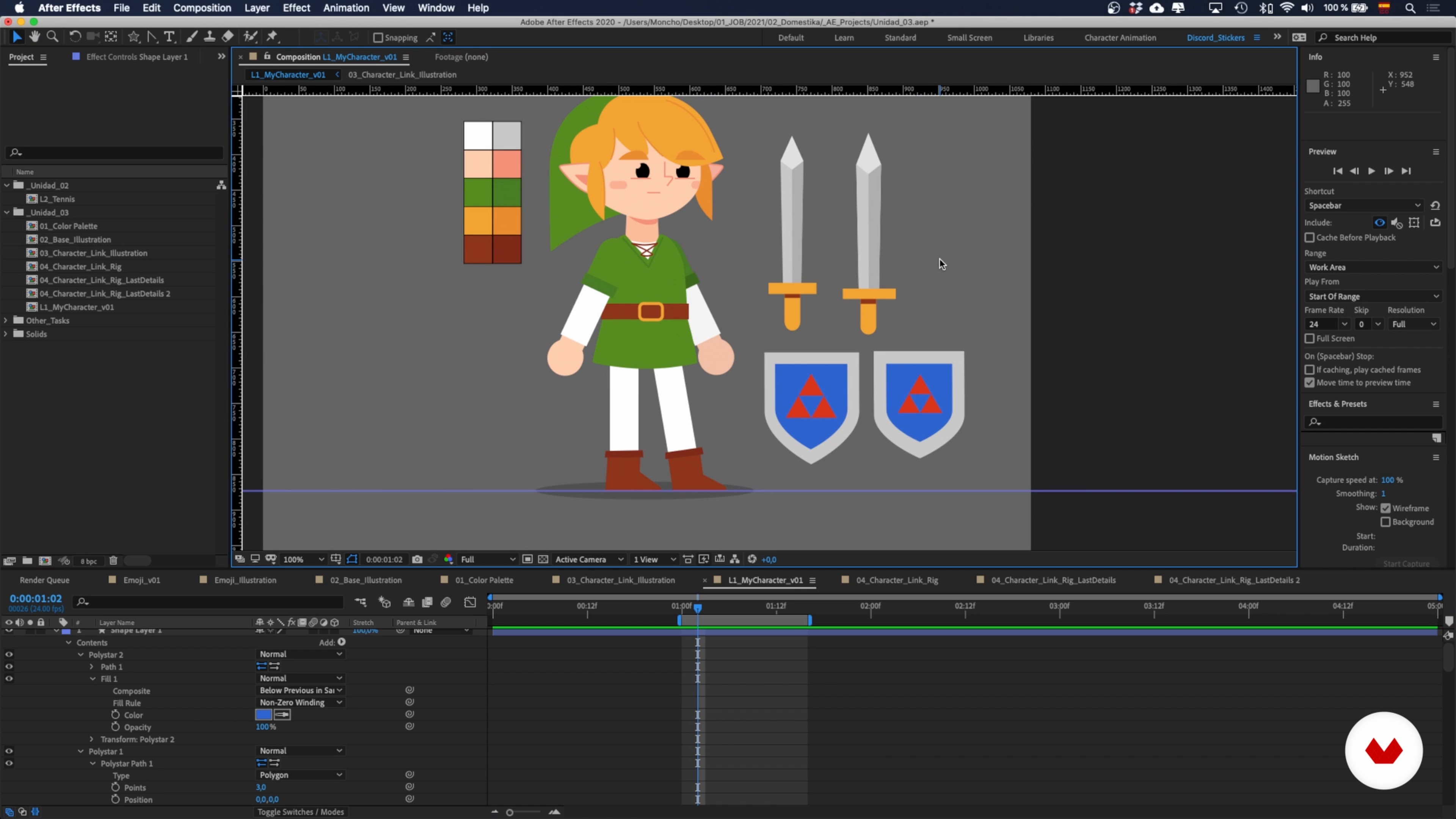The height and width of the screenshot is (819, 1456).
Task: Open the Composition menu
Action: pyautogui.click(x=202, y=8)
